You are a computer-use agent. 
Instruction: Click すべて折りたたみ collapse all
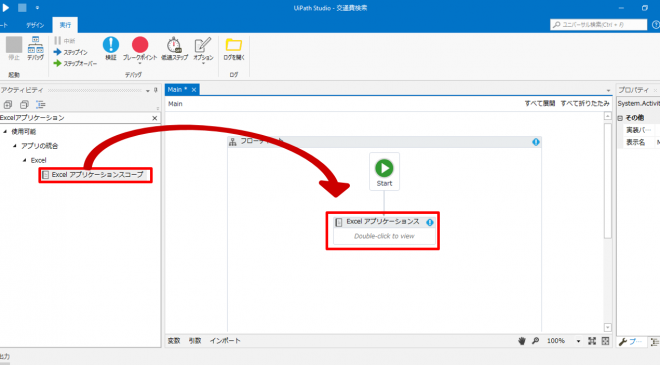pyautogui.click(x=585, y=104)
